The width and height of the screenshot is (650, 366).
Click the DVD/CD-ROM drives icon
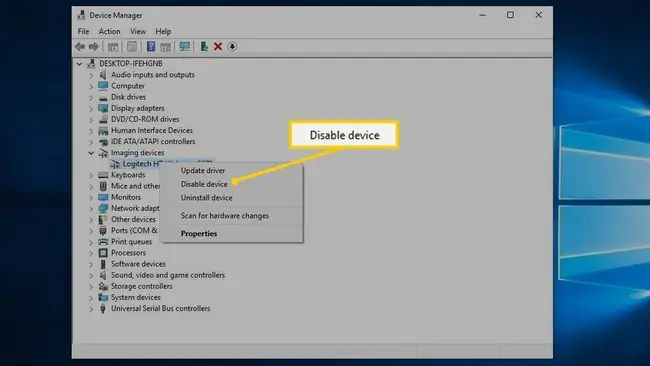point(103,119)
